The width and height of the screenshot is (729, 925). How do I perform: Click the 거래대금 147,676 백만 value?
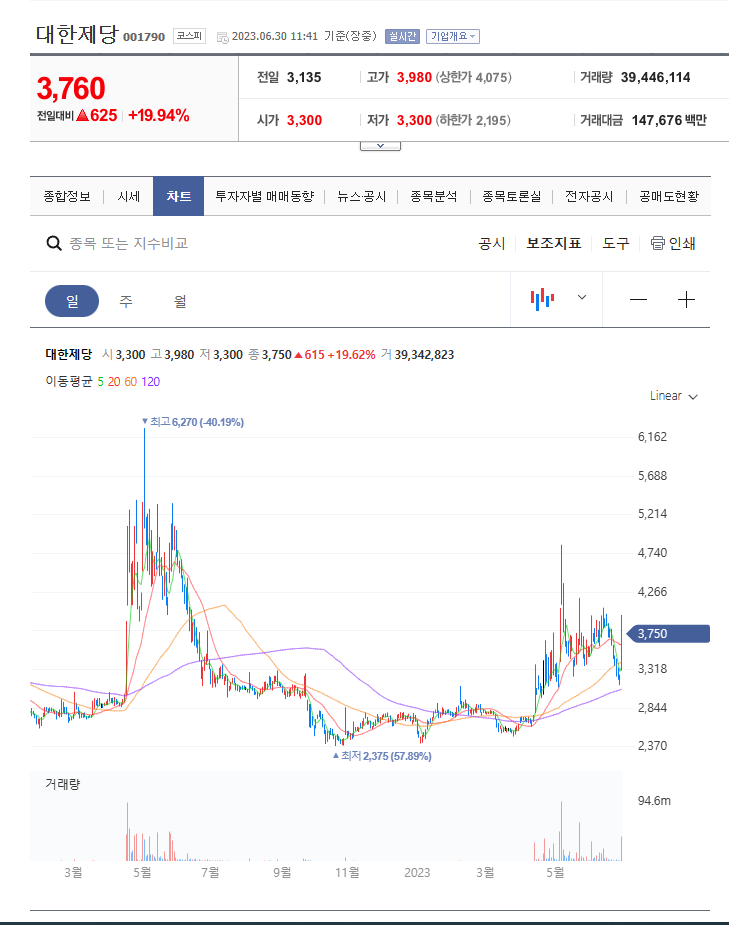pos(669,120)
